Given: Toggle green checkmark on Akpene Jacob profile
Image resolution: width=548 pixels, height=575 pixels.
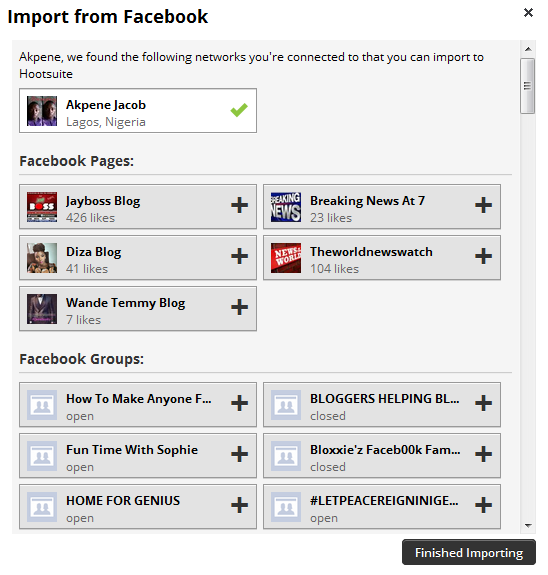Looking at the screenshot, I should coord(239,110).
